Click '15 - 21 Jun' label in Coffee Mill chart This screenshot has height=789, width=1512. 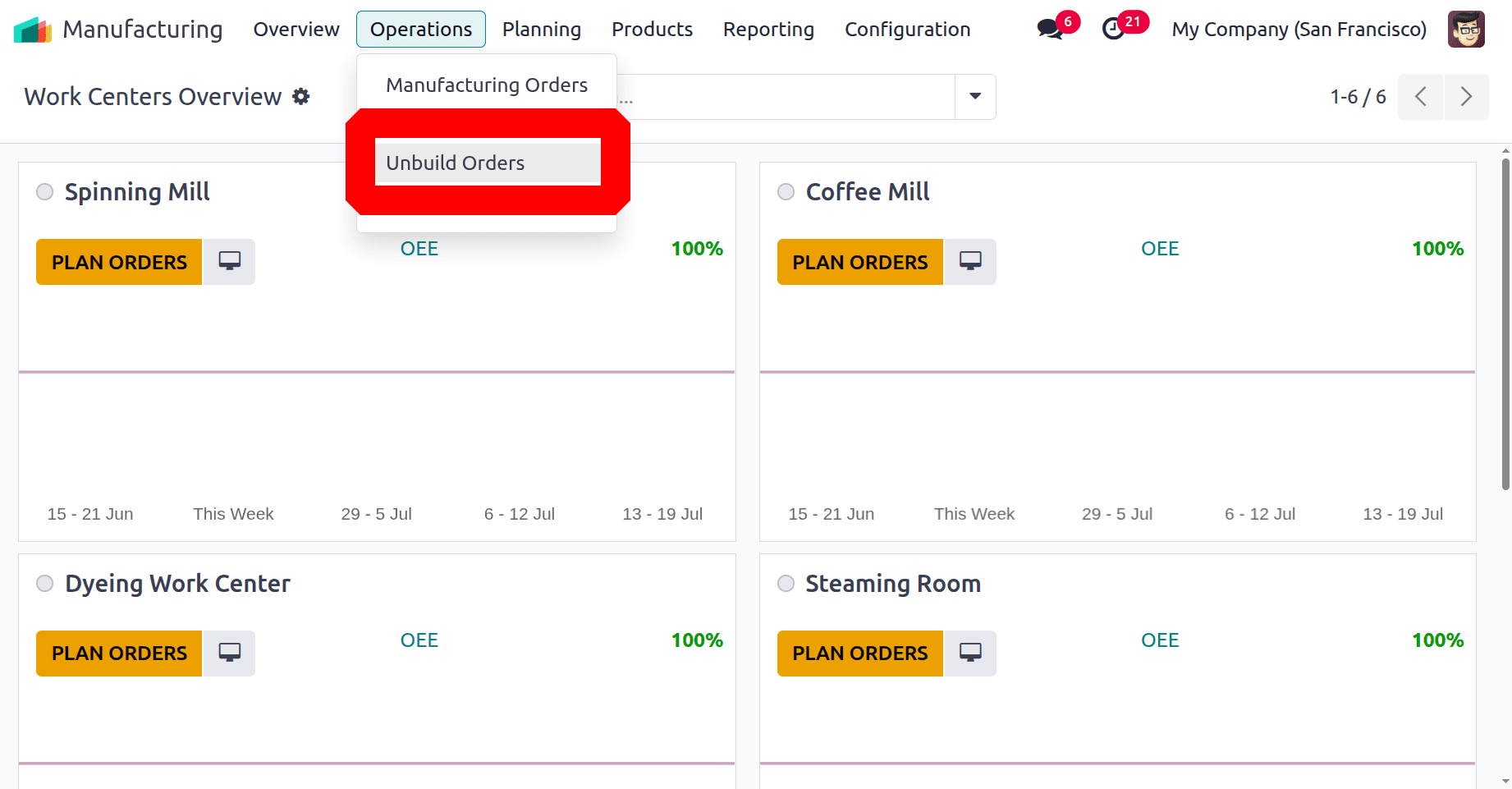click(x=831, y=514)
